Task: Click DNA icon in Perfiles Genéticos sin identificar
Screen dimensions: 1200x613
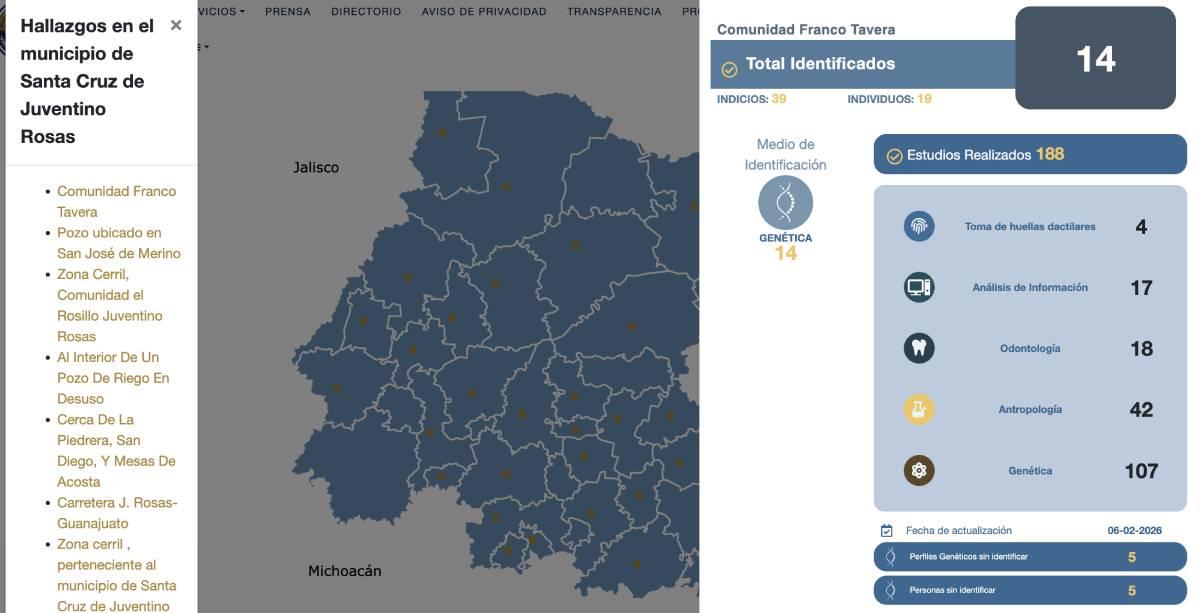Action: point(890,556)
